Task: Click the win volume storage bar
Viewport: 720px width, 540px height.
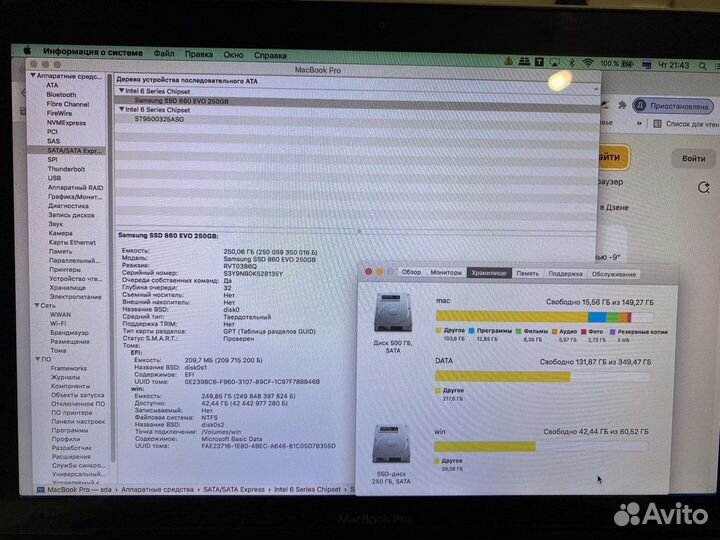Action: pyautogui.click(x=541, y=446)
